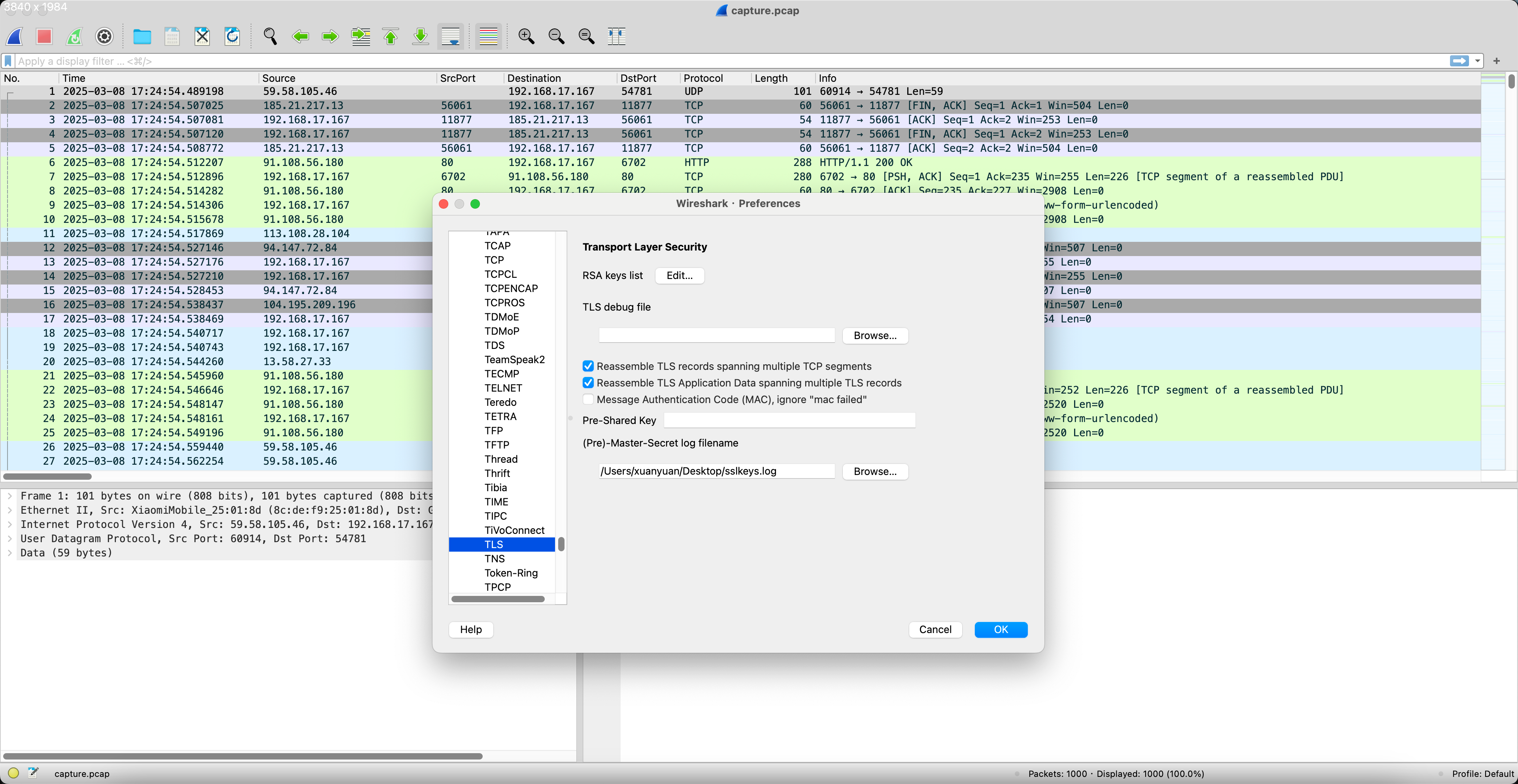Click the shark fin start capture icon
This screenshot has width=1518, height=784.
point(15,36)
